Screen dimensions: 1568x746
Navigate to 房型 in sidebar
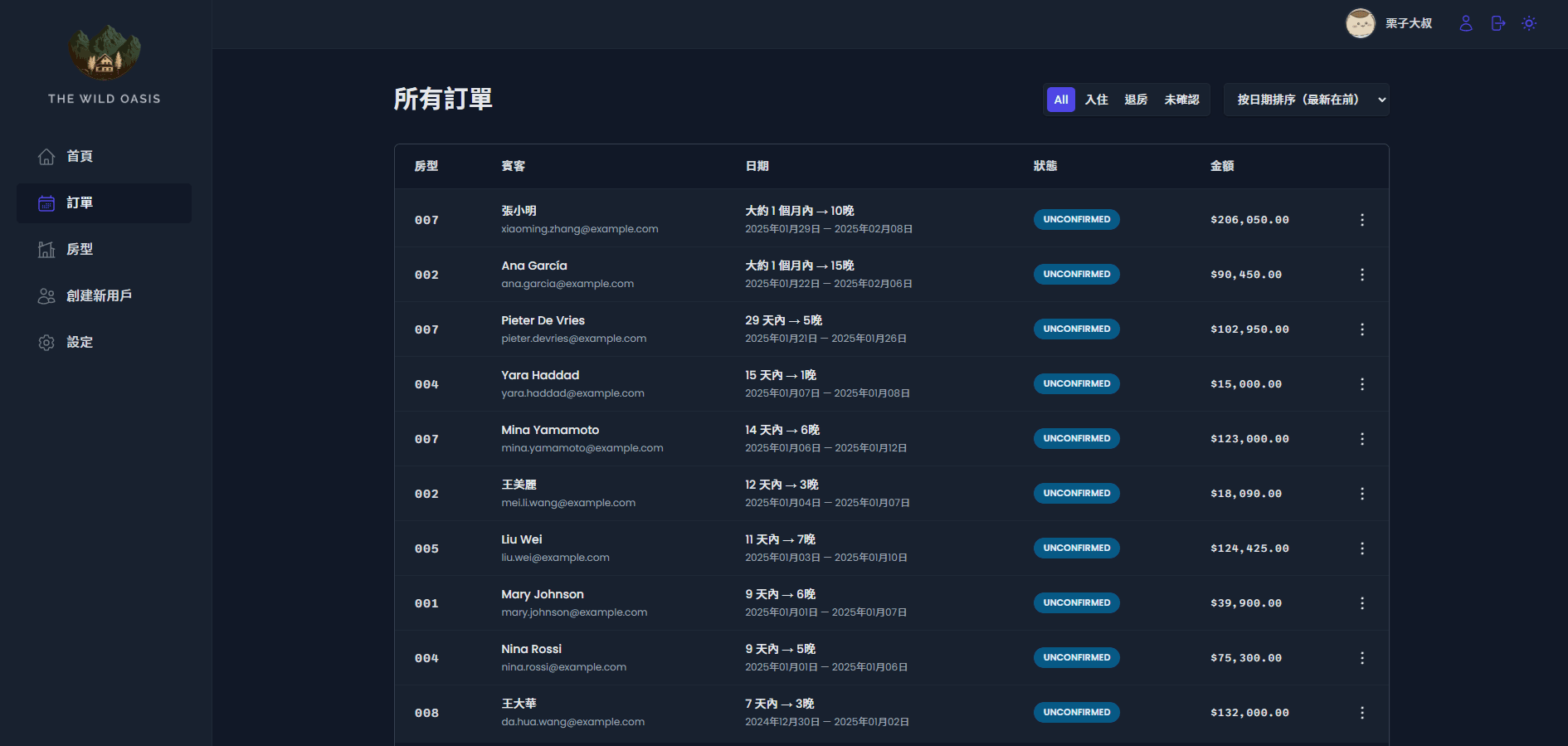80,250
